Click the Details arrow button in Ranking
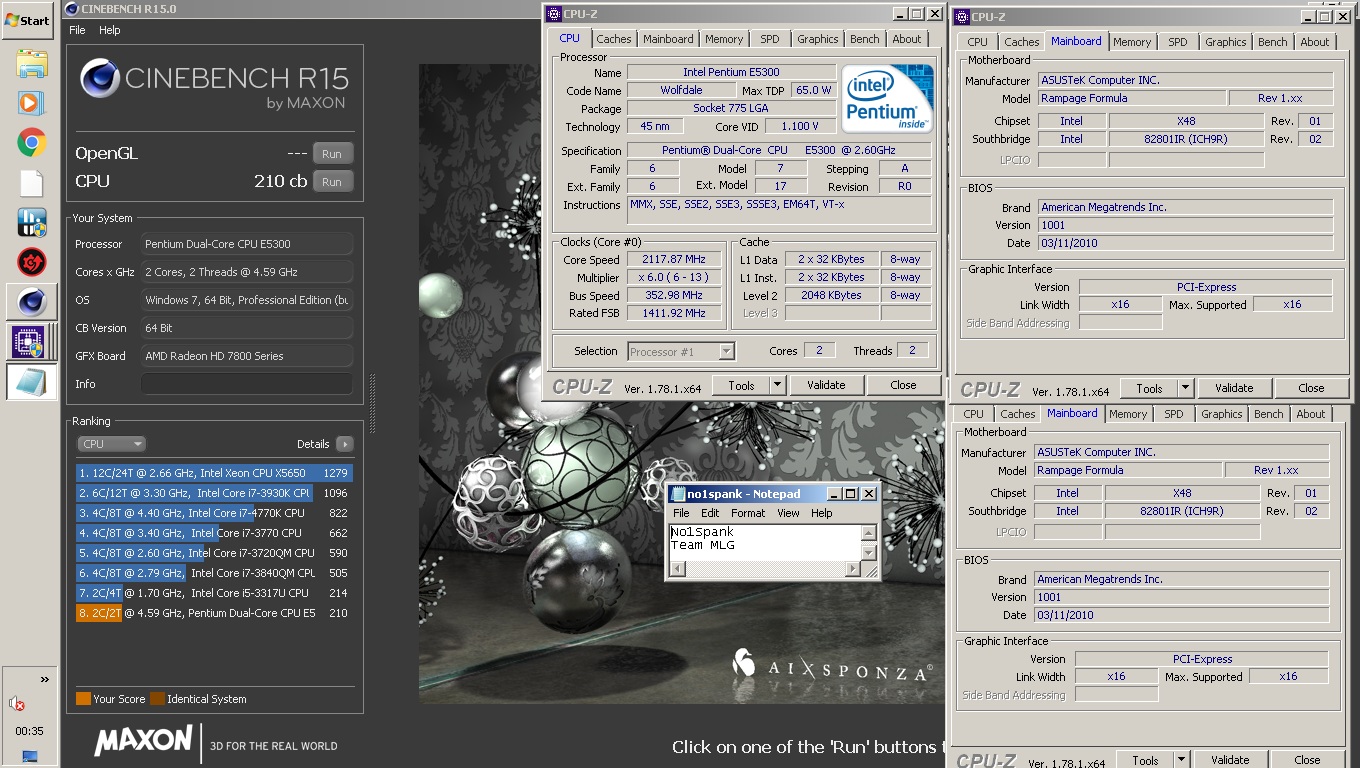 pos(344,444)
